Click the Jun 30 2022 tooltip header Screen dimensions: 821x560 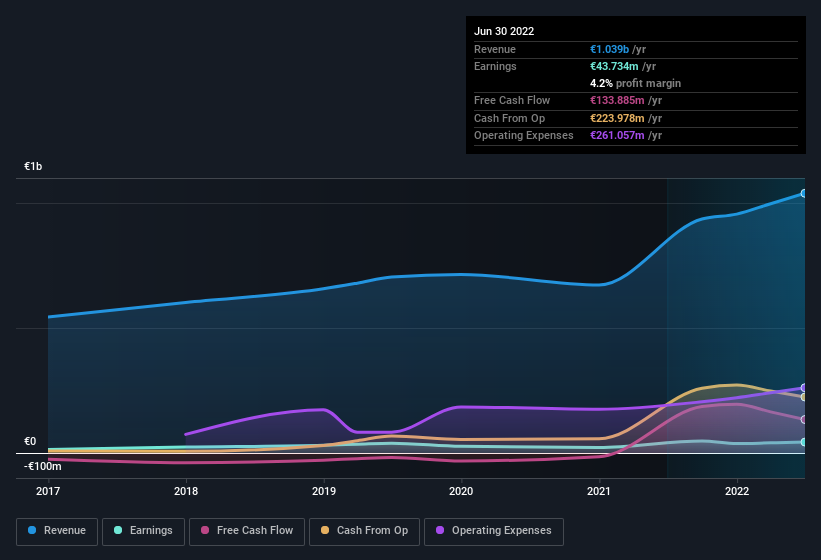(x=504, y=31)
